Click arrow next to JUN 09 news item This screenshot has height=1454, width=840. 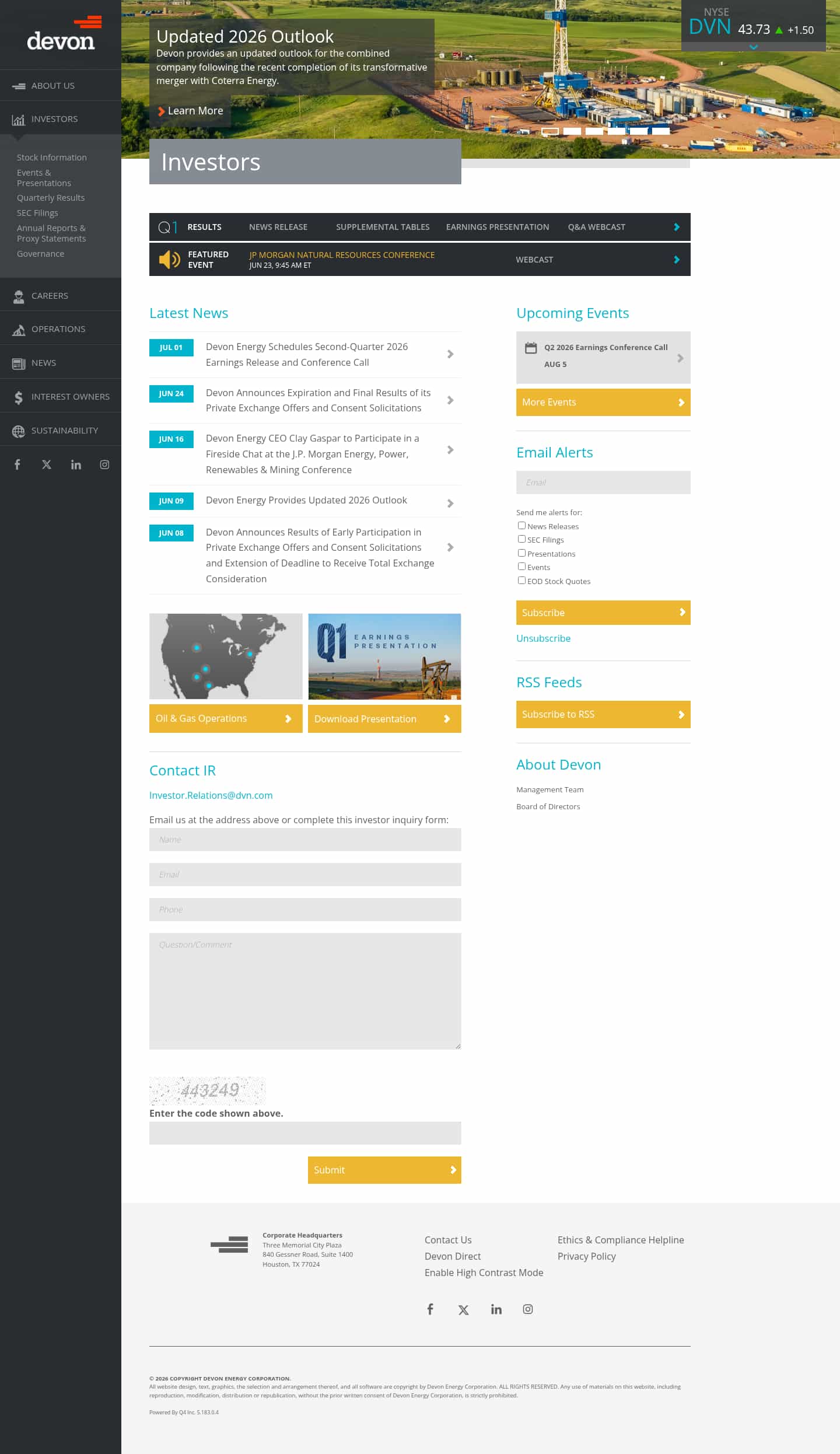tap(450, 504)
